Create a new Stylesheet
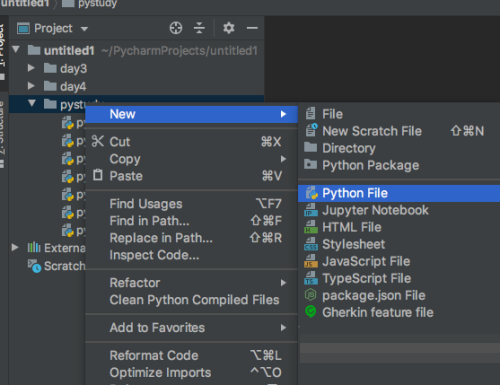Viewport: 500px width, 385px height. point(399,244)
